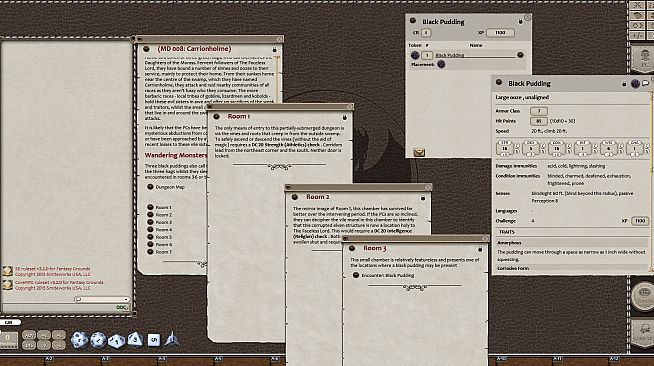
Task: Click envelope icon in encounter window
Action: click(x=419, y=153)
